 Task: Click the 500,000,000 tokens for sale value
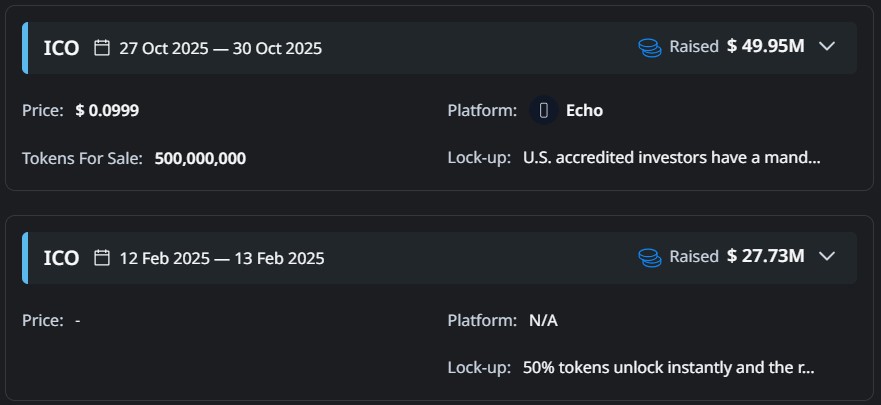(x=200, y=158)
